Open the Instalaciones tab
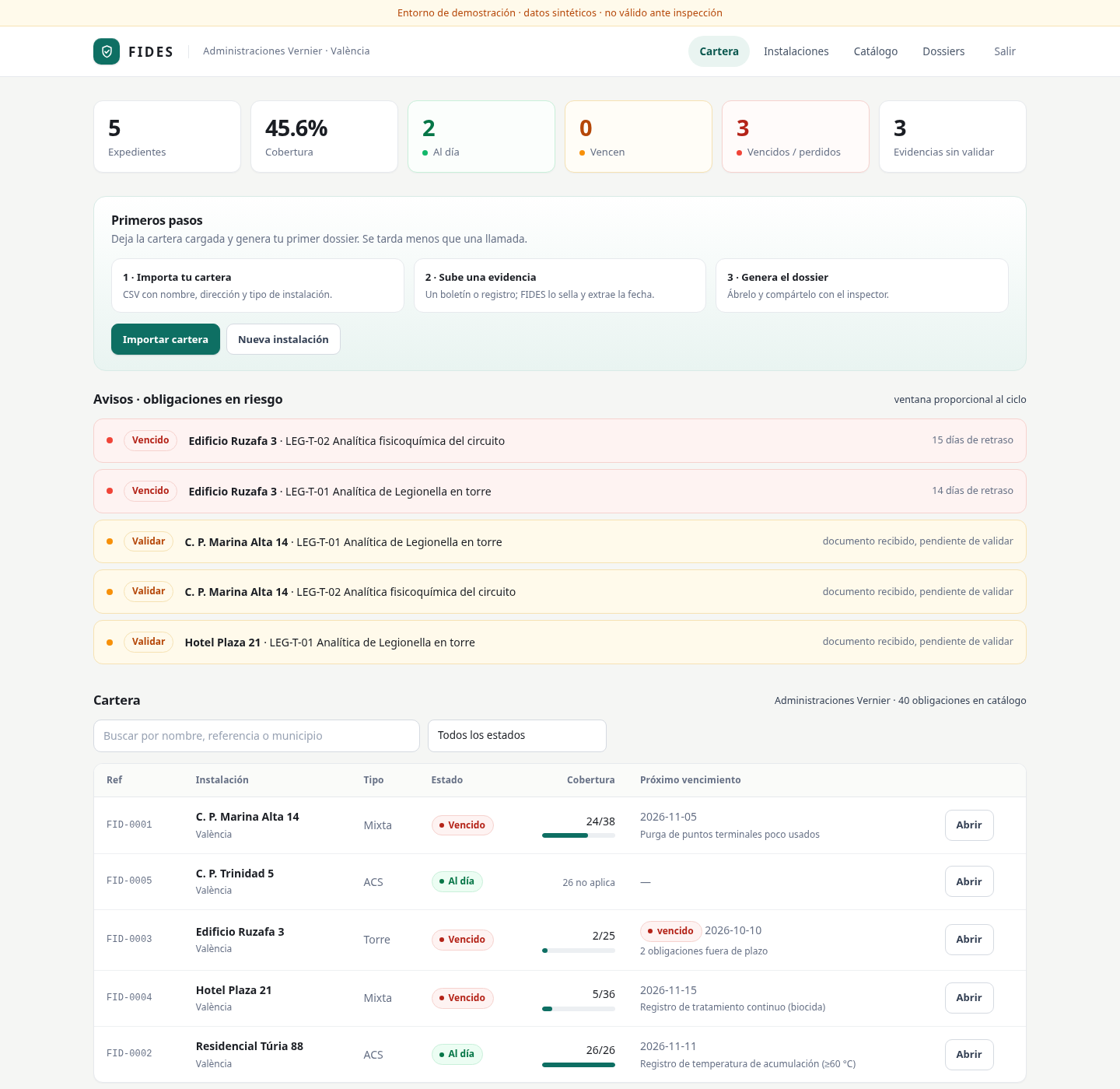 (796, 51)
